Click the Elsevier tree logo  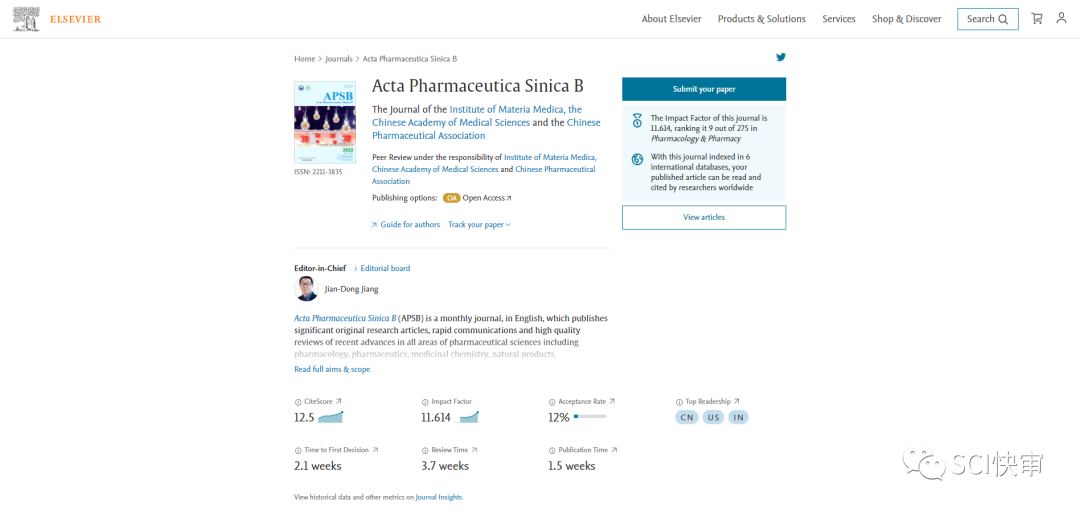click(26, 19)
